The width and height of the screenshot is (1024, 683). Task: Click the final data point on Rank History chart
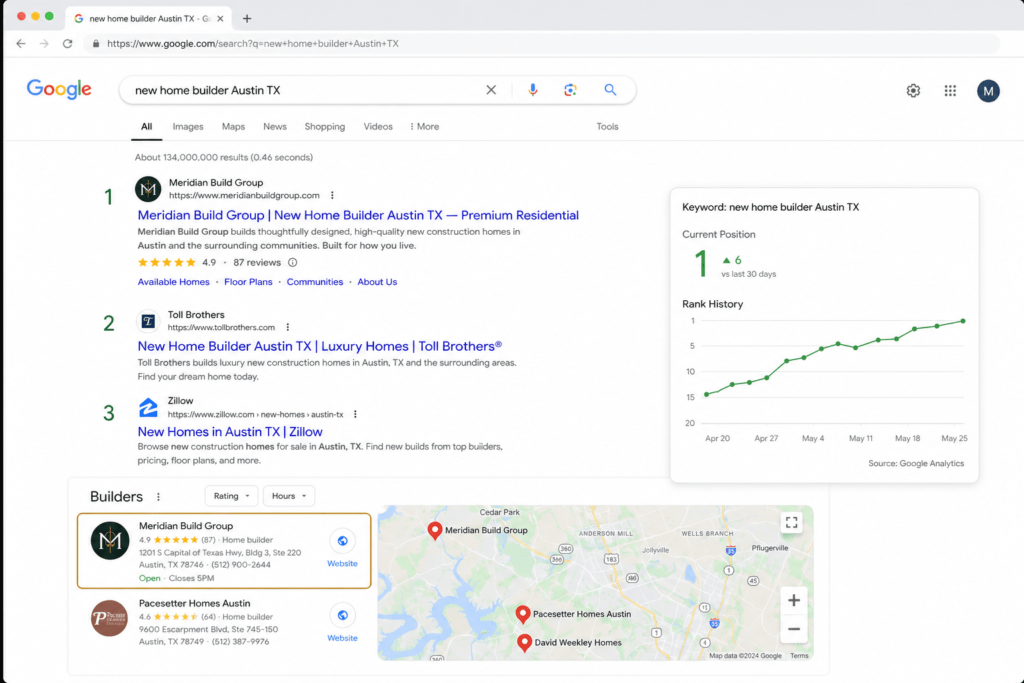(963, 321)
